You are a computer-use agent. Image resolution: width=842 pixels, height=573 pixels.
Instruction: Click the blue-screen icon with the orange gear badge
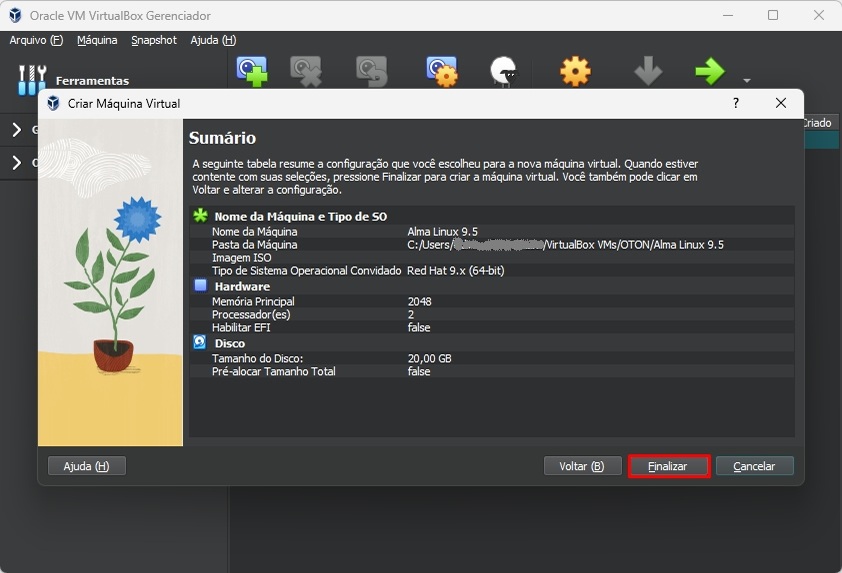[x=442, y=71]
